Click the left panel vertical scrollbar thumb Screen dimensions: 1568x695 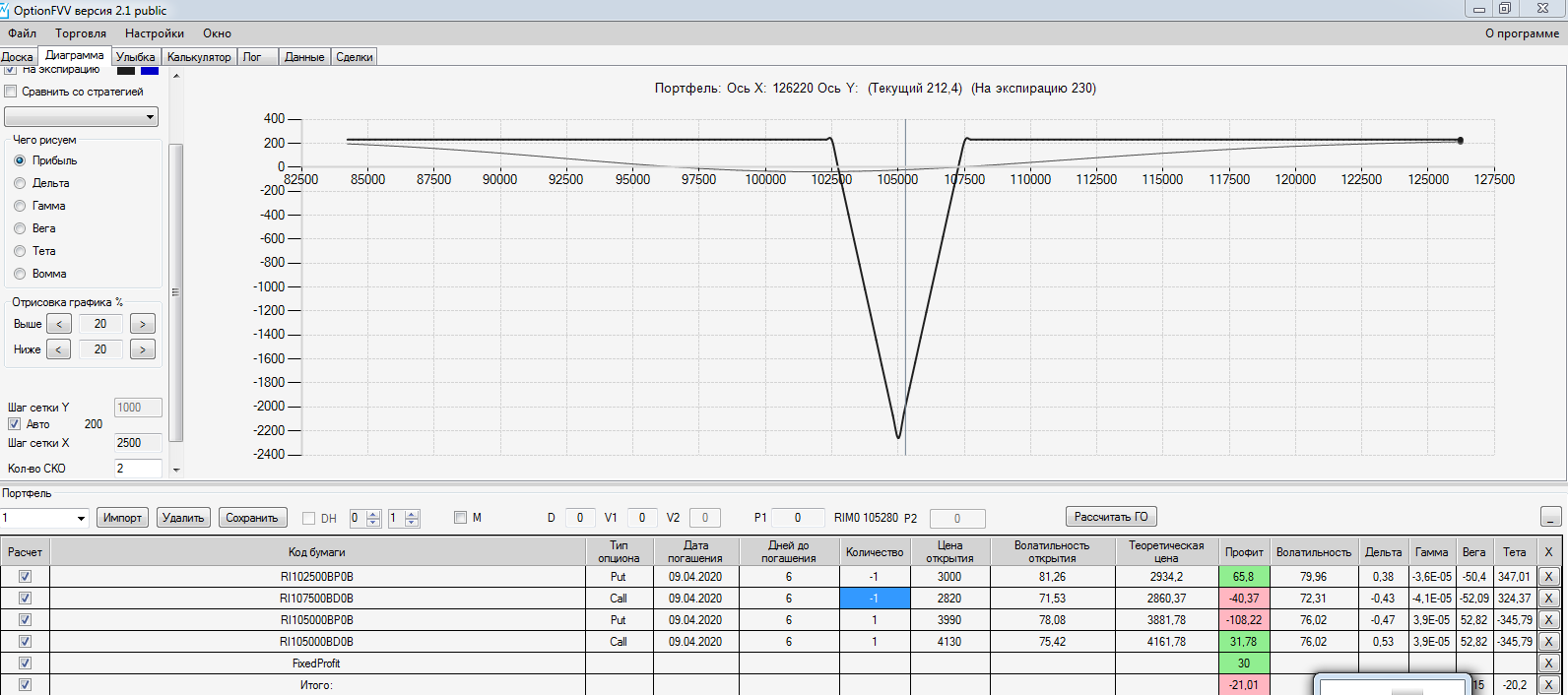coord(176,292)
